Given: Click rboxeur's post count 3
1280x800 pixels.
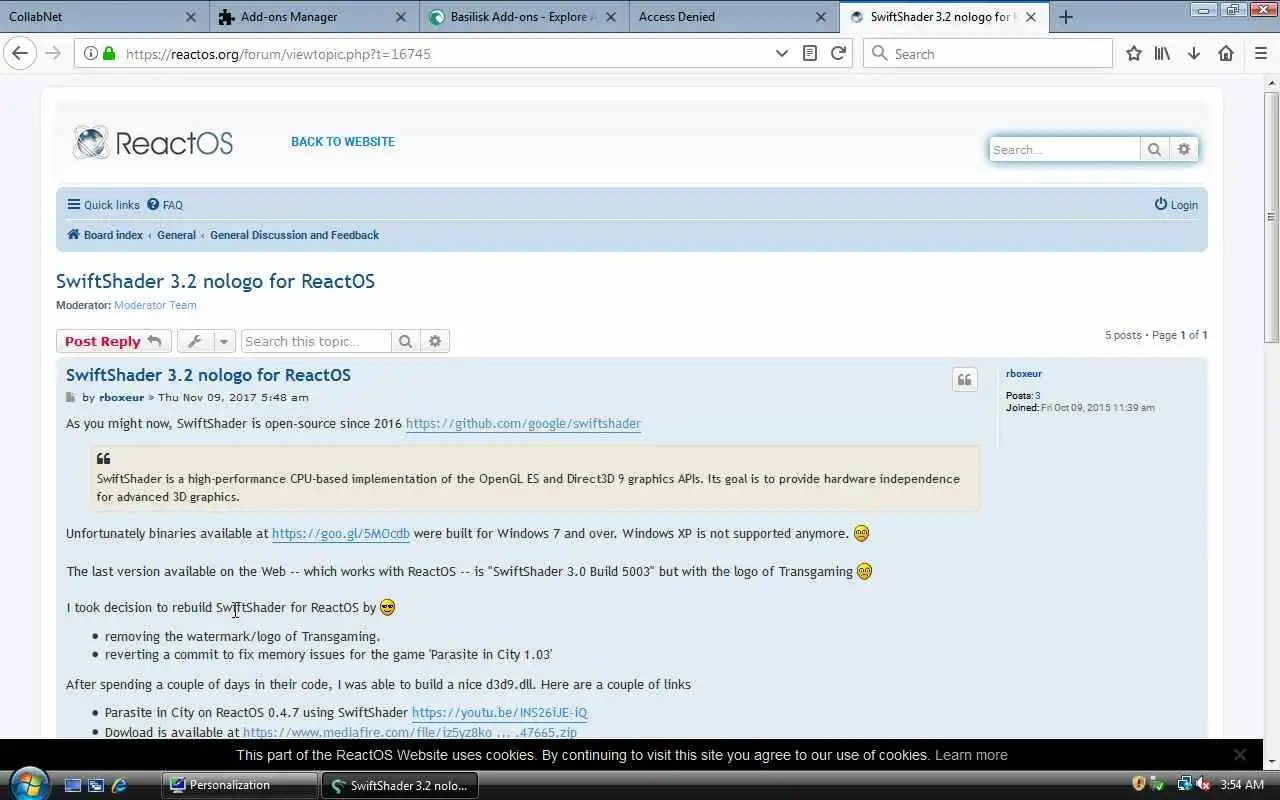Looking at the screenshot, I should (x=1037, y=396).
